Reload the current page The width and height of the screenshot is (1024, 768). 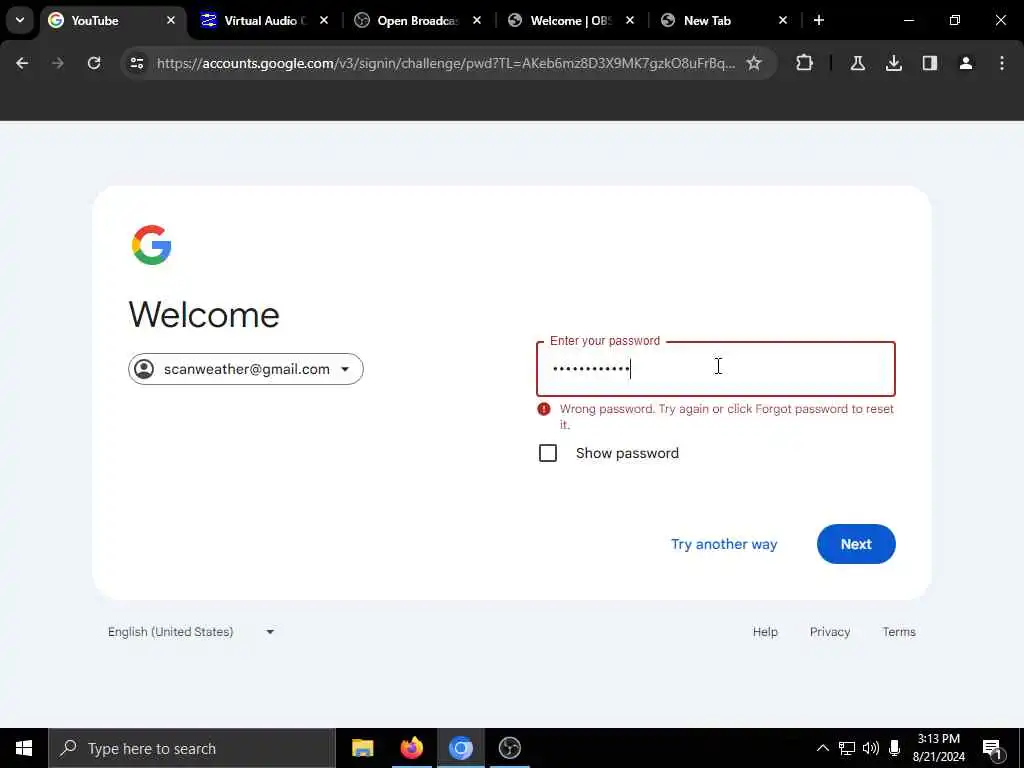(94, 63)
